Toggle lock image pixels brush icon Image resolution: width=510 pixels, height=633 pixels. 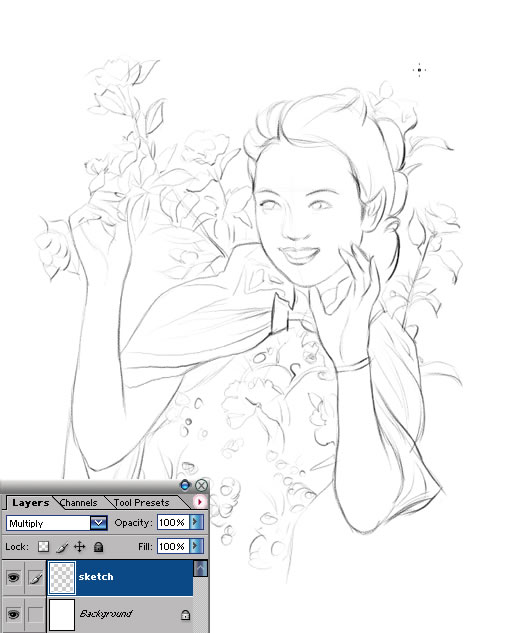[x=62, y=547]
